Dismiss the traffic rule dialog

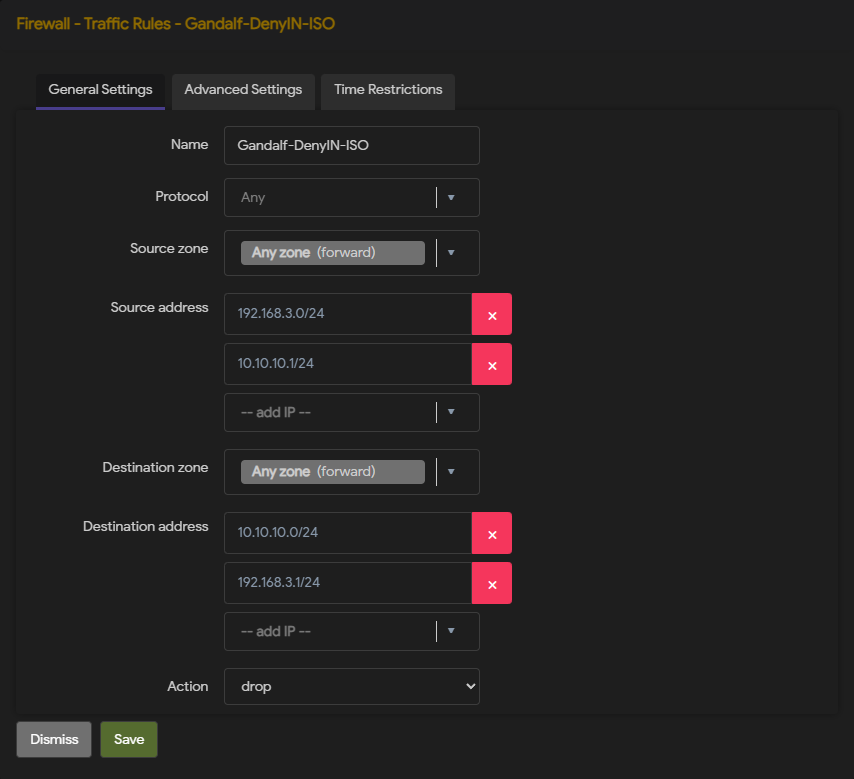[x=54, y=739]
